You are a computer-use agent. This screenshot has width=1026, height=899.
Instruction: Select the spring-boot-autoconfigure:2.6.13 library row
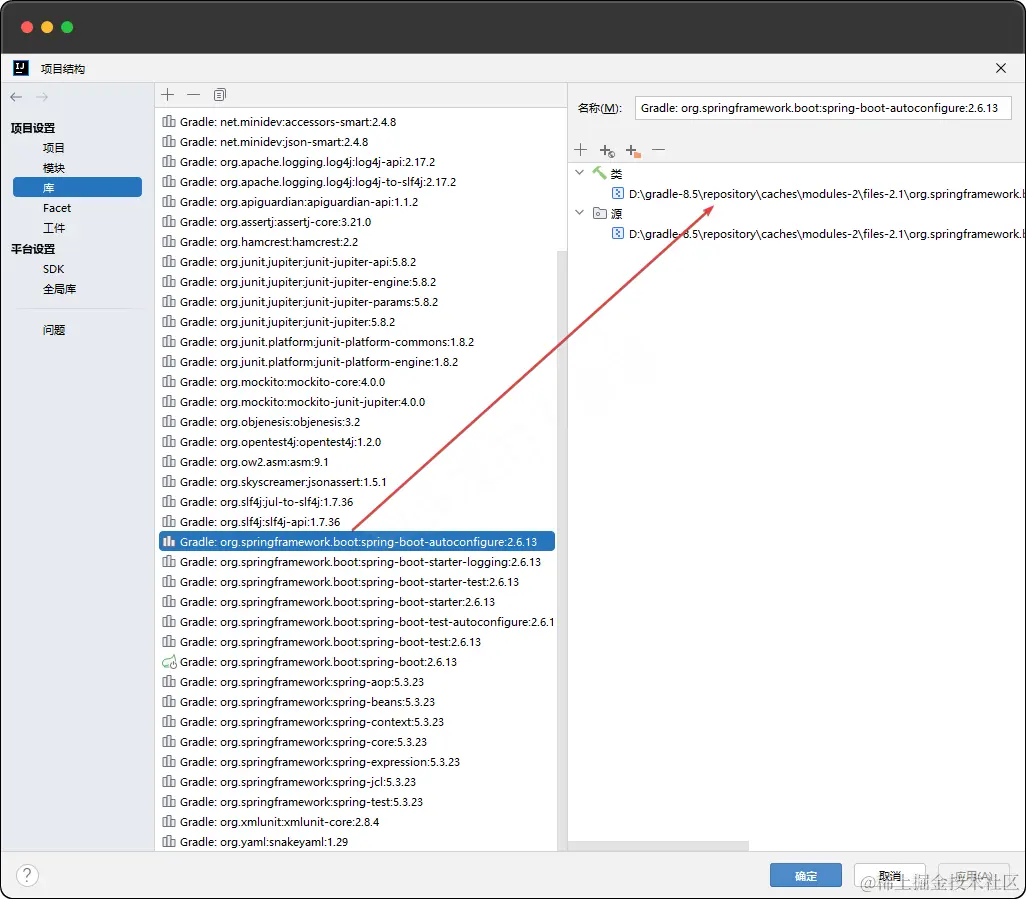pos(357,542)
